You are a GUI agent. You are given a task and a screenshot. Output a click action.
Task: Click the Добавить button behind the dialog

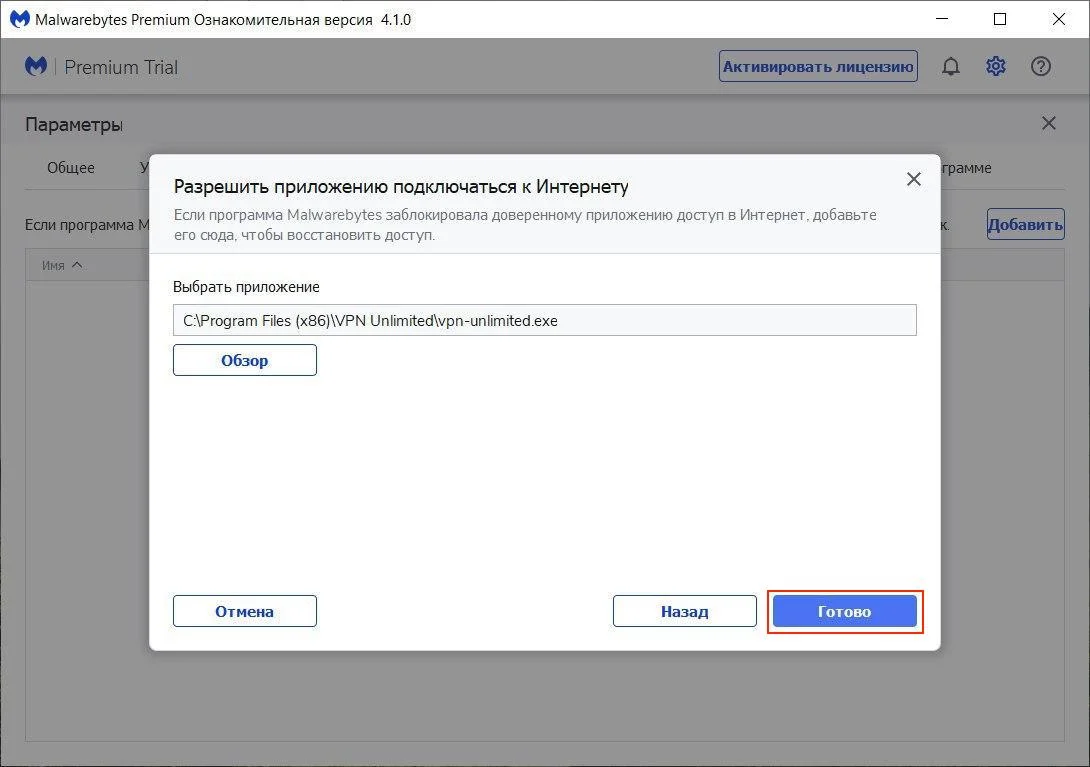[x=1025, y=224]
